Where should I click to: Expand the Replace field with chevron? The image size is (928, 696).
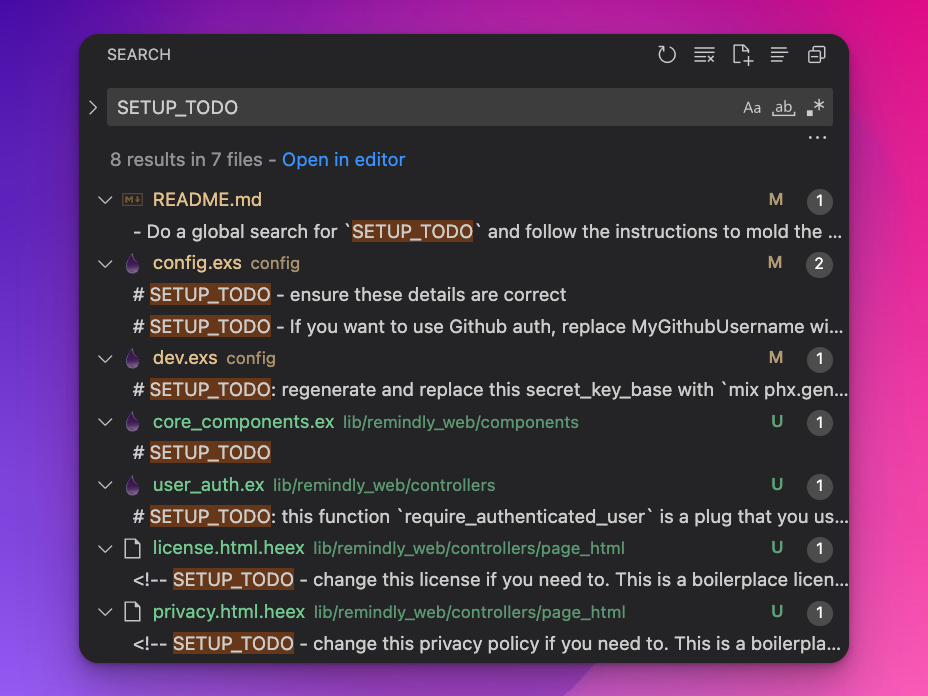[93, 108]
